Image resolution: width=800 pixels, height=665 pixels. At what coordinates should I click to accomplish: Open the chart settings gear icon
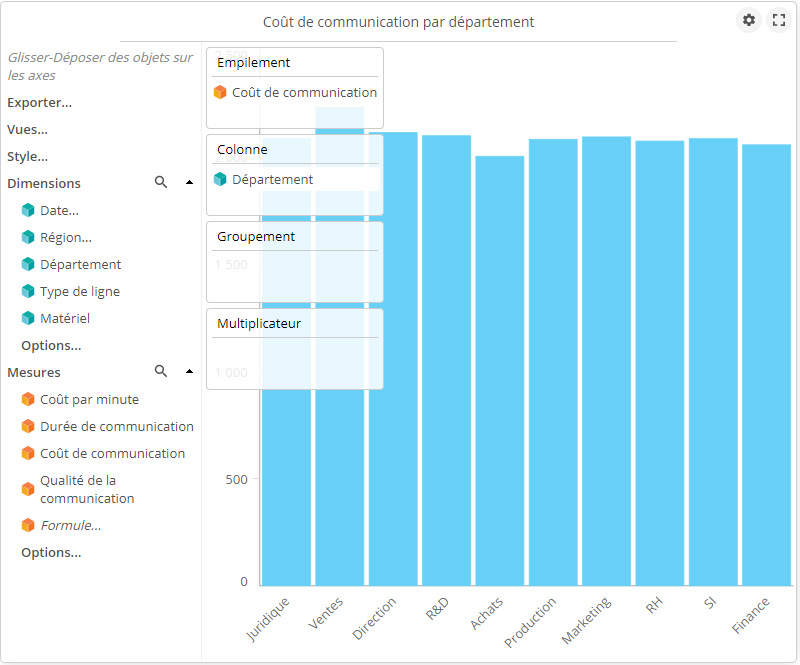coord(749,20)
